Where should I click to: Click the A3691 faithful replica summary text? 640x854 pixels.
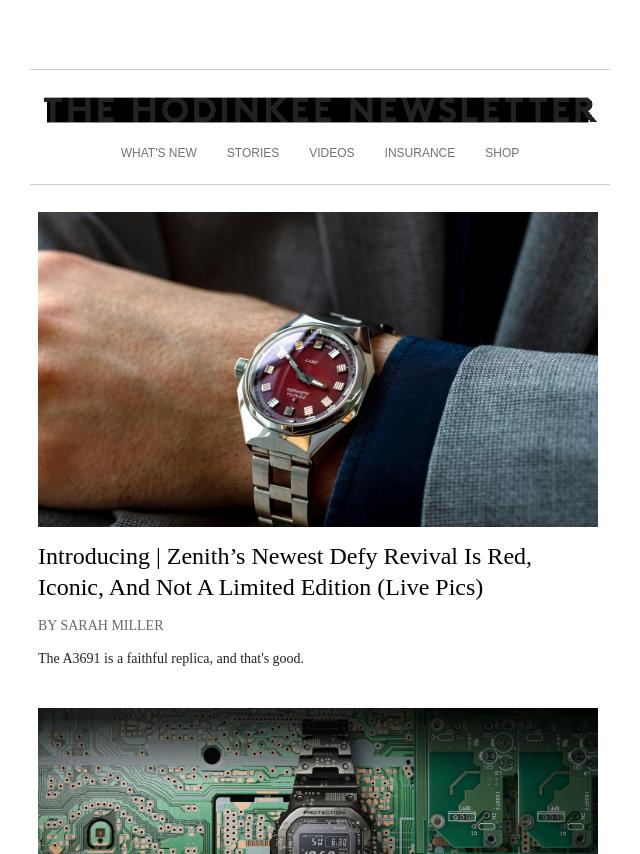coord(170,658)
